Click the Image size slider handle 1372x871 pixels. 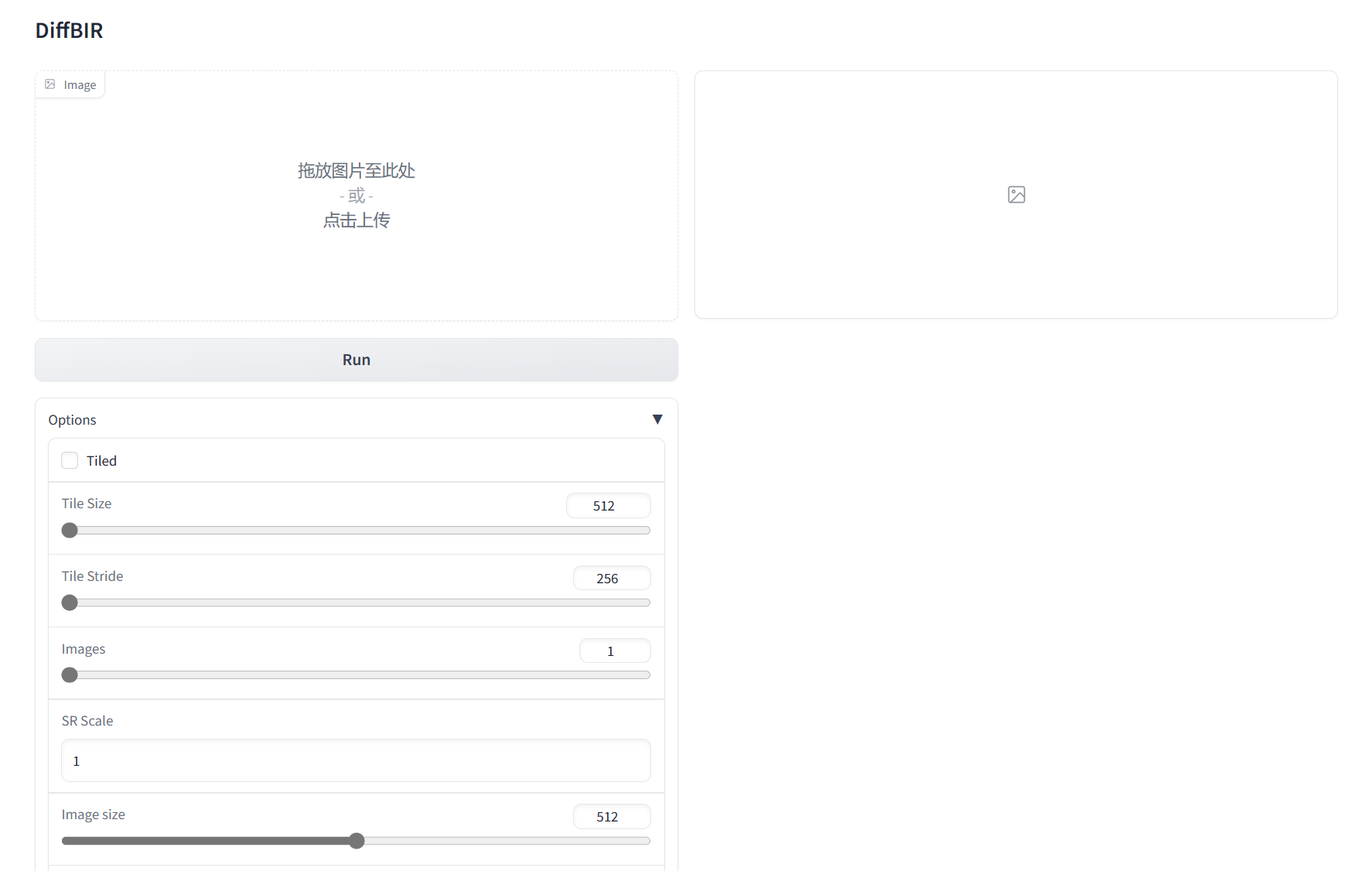(x=357, y=841)
